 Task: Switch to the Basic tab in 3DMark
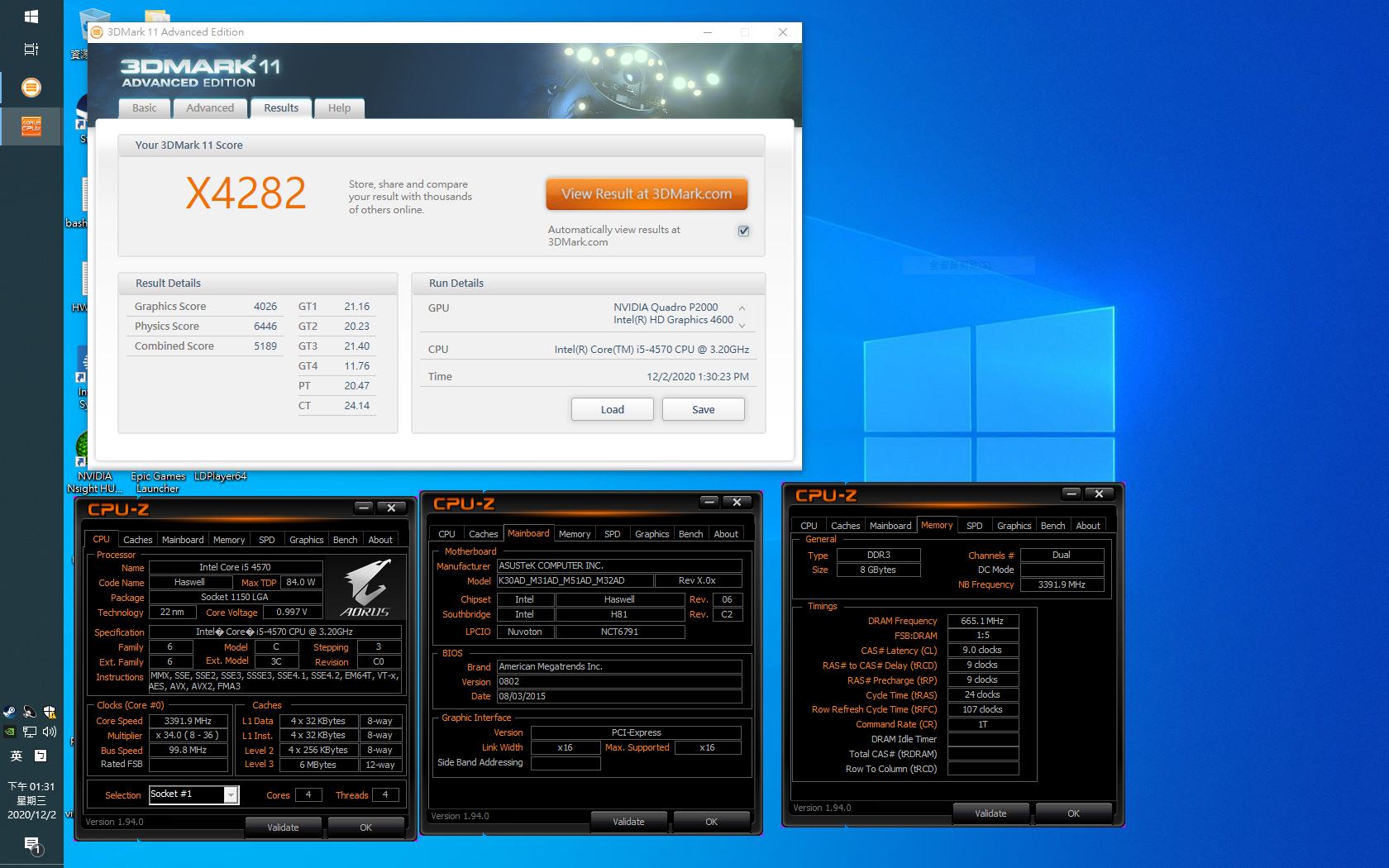coord(145,108)
